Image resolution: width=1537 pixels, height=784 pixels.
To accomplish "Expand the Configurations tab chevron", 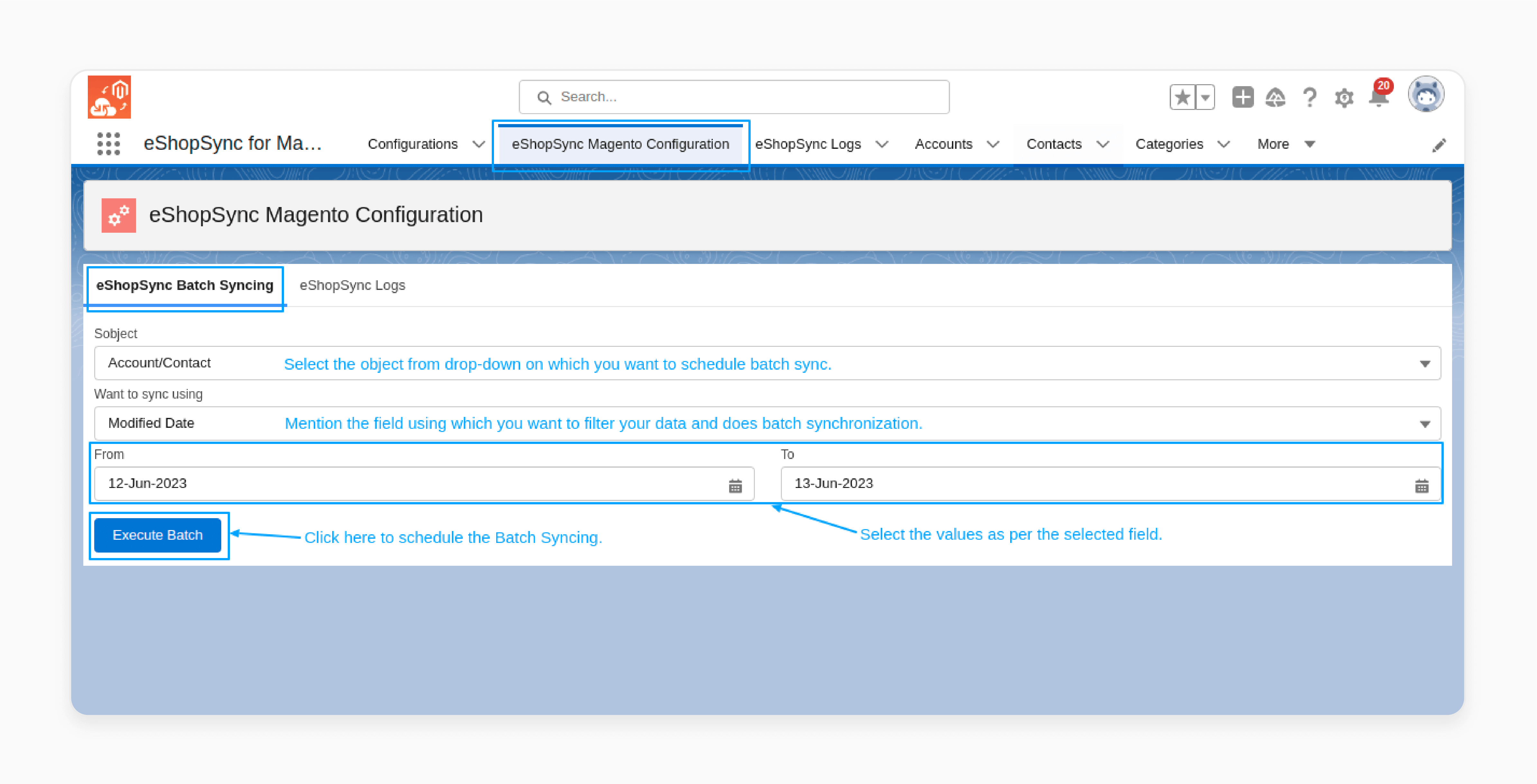I will click(x=479, y=144).
